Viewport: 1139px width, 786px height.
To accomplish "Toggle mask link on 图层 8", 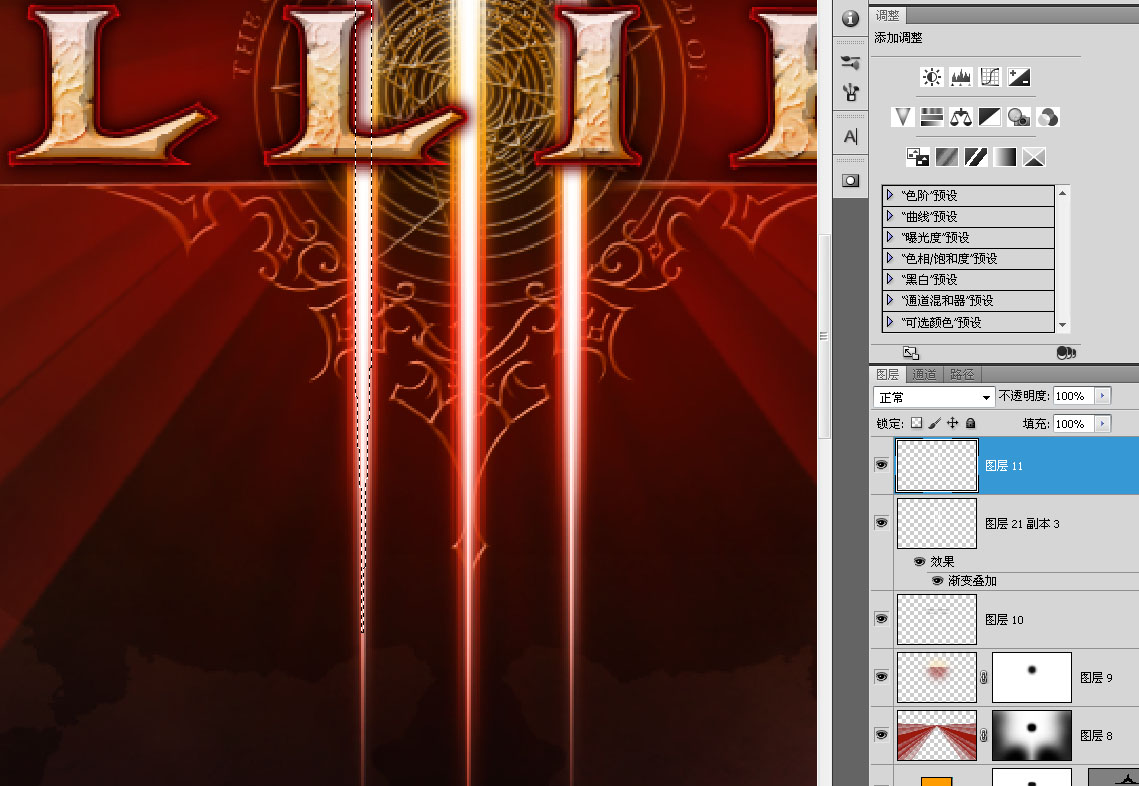I will 984,735.
